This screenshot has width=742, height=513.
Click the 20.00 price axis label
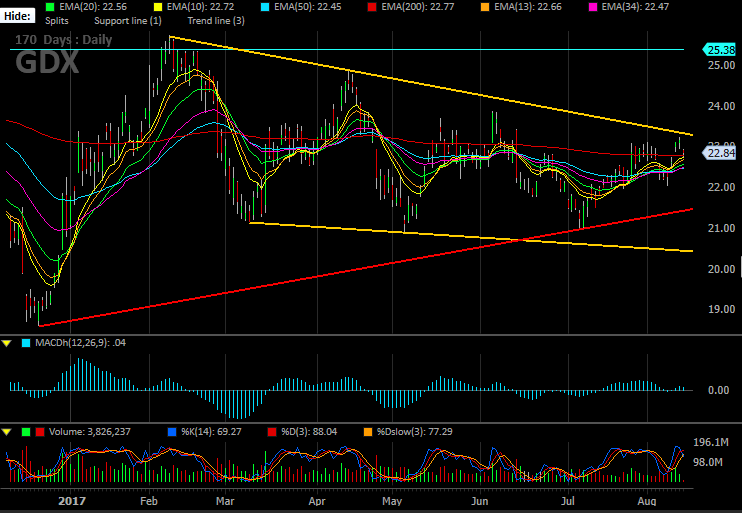722,269
